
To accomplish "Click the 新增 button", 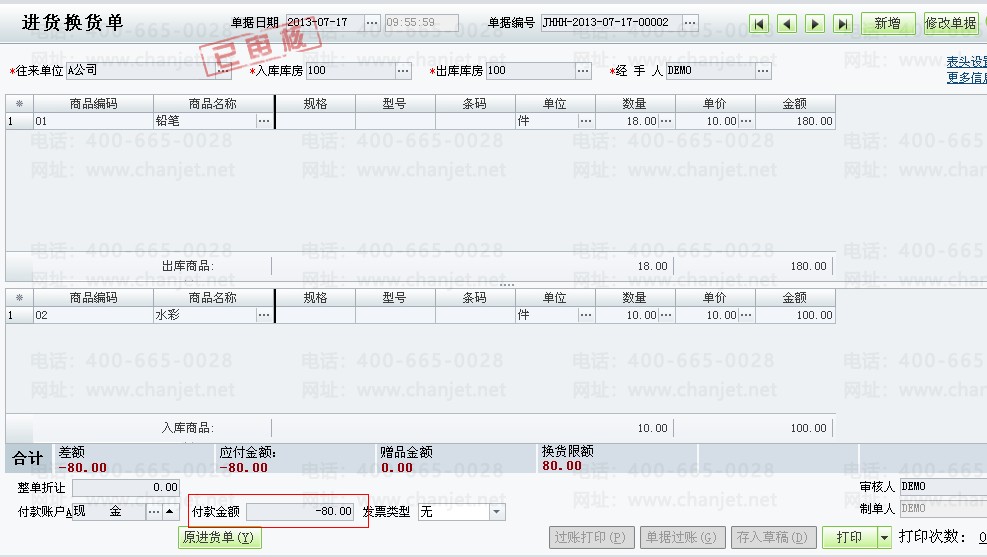I will click(x=888, y=24).
